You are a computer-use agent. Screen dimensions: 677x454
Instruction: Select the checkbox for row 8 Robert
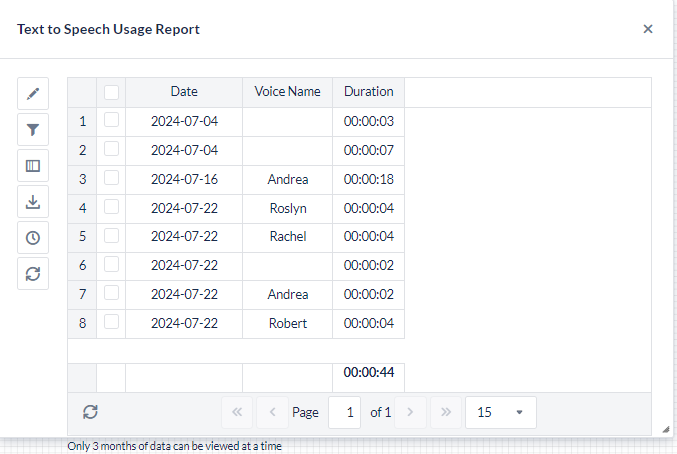coord(111,322)
